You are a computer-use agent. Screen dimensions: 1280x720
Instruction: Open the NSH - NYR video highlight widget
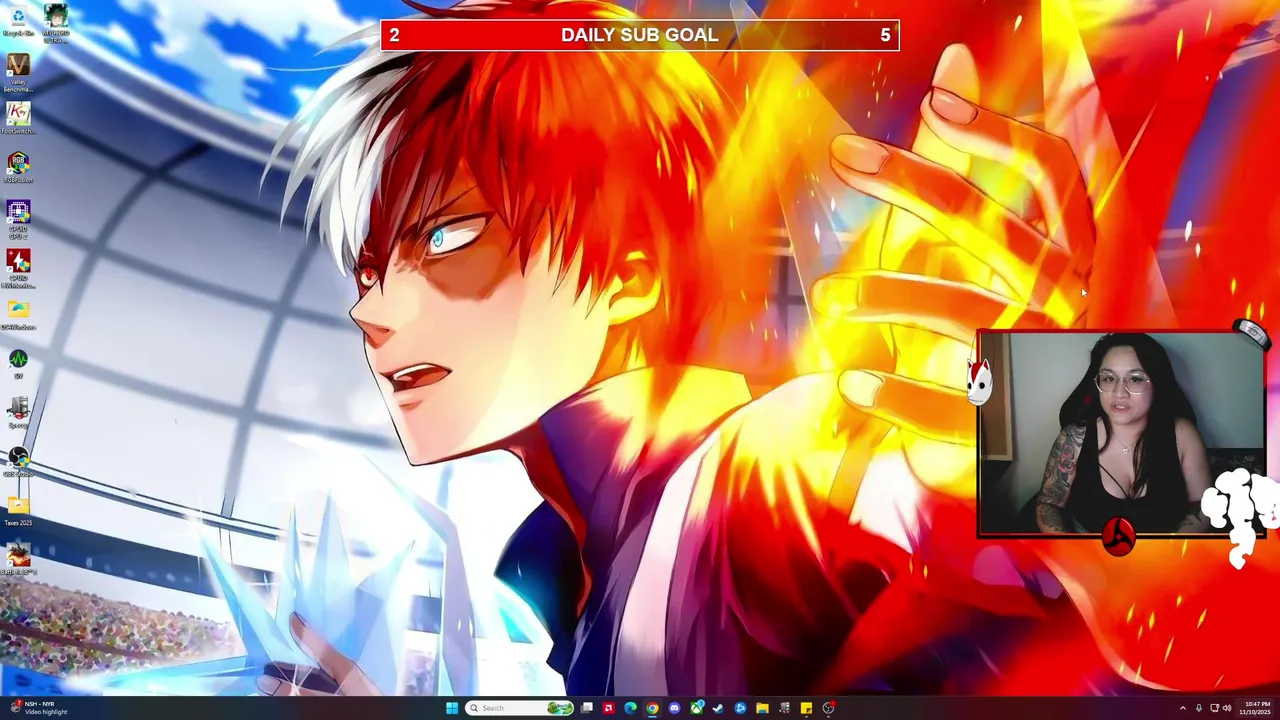tap(40, 708)
